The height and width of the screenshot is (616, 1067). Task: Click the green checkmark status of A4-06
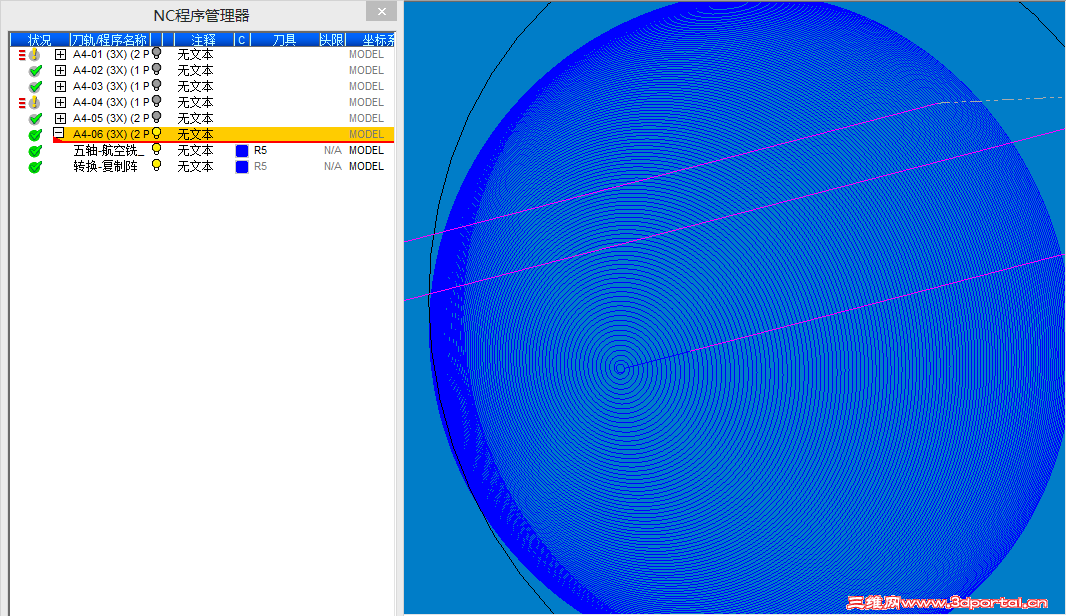(x=35, y=135)
